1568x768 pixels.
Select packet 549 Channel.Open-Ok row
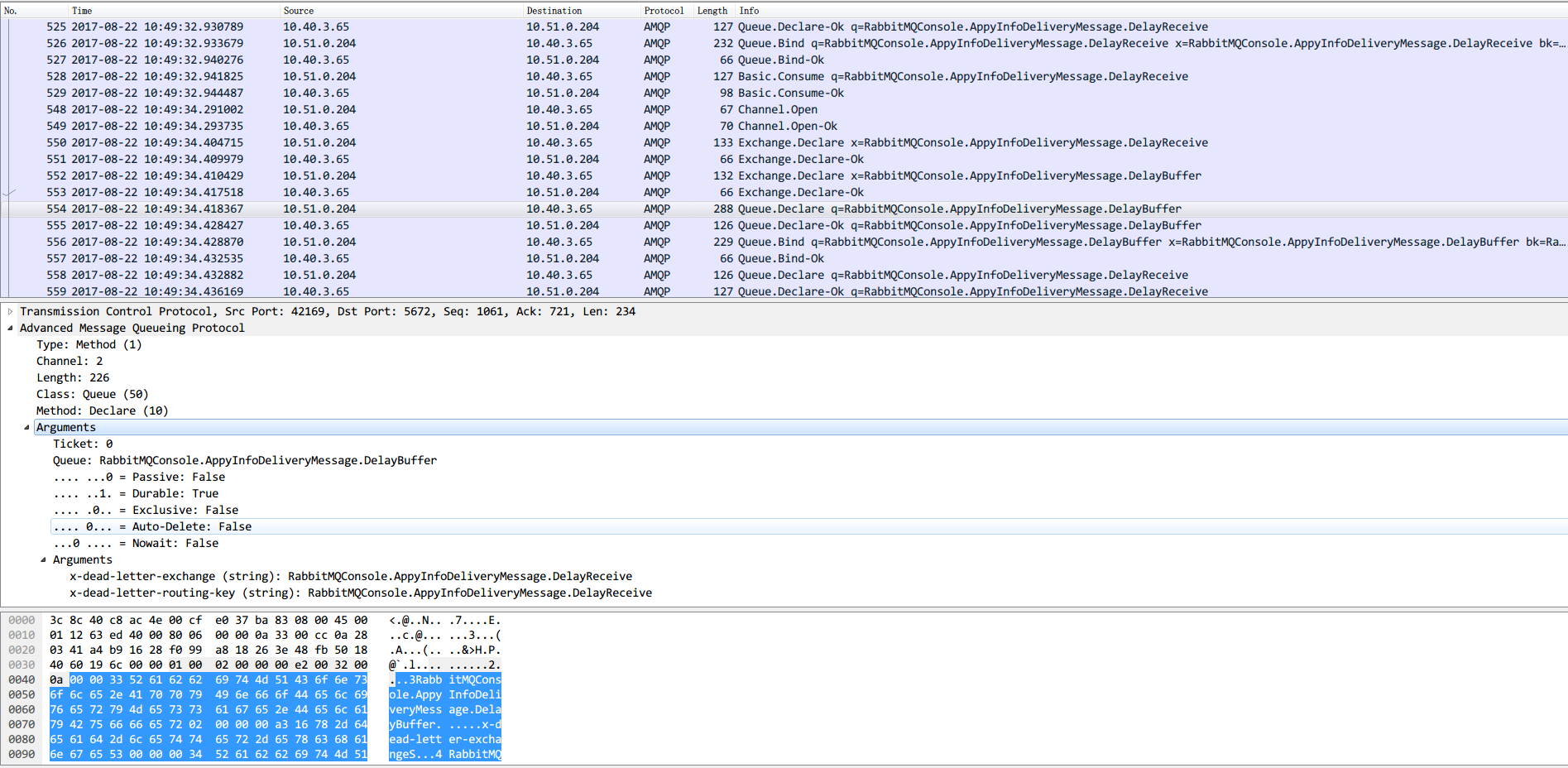784,126
